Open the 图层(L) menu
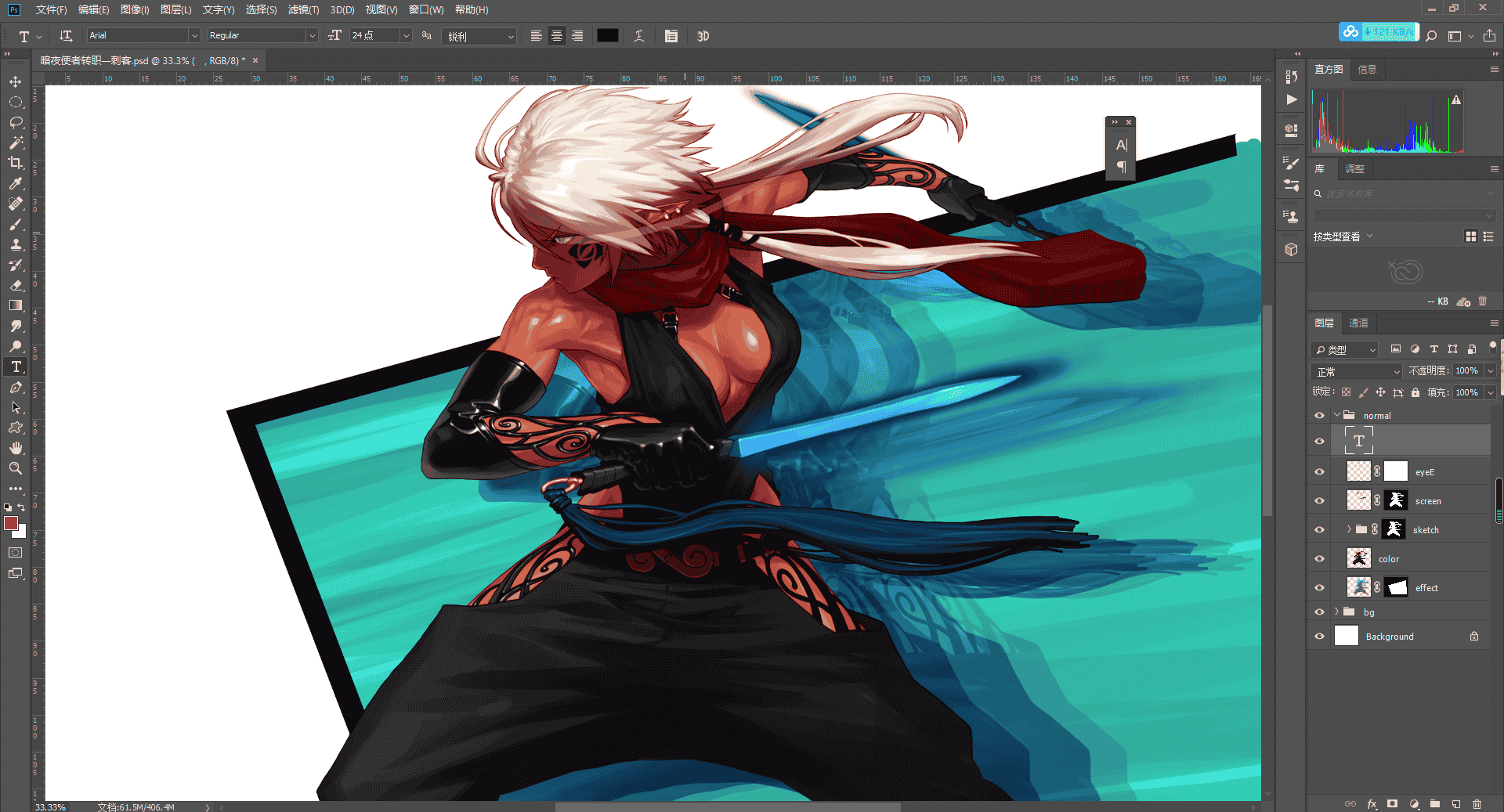 [175, 9]
